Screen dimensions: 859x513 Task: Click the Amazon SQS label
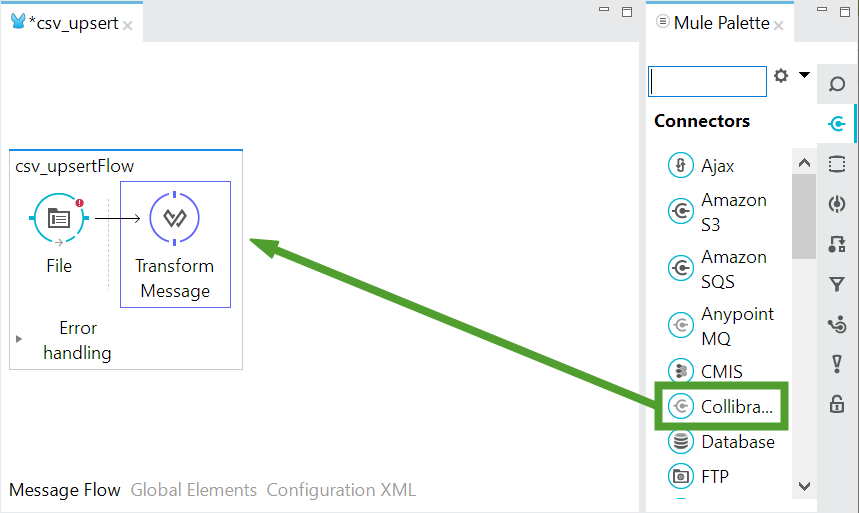point(734,269)
